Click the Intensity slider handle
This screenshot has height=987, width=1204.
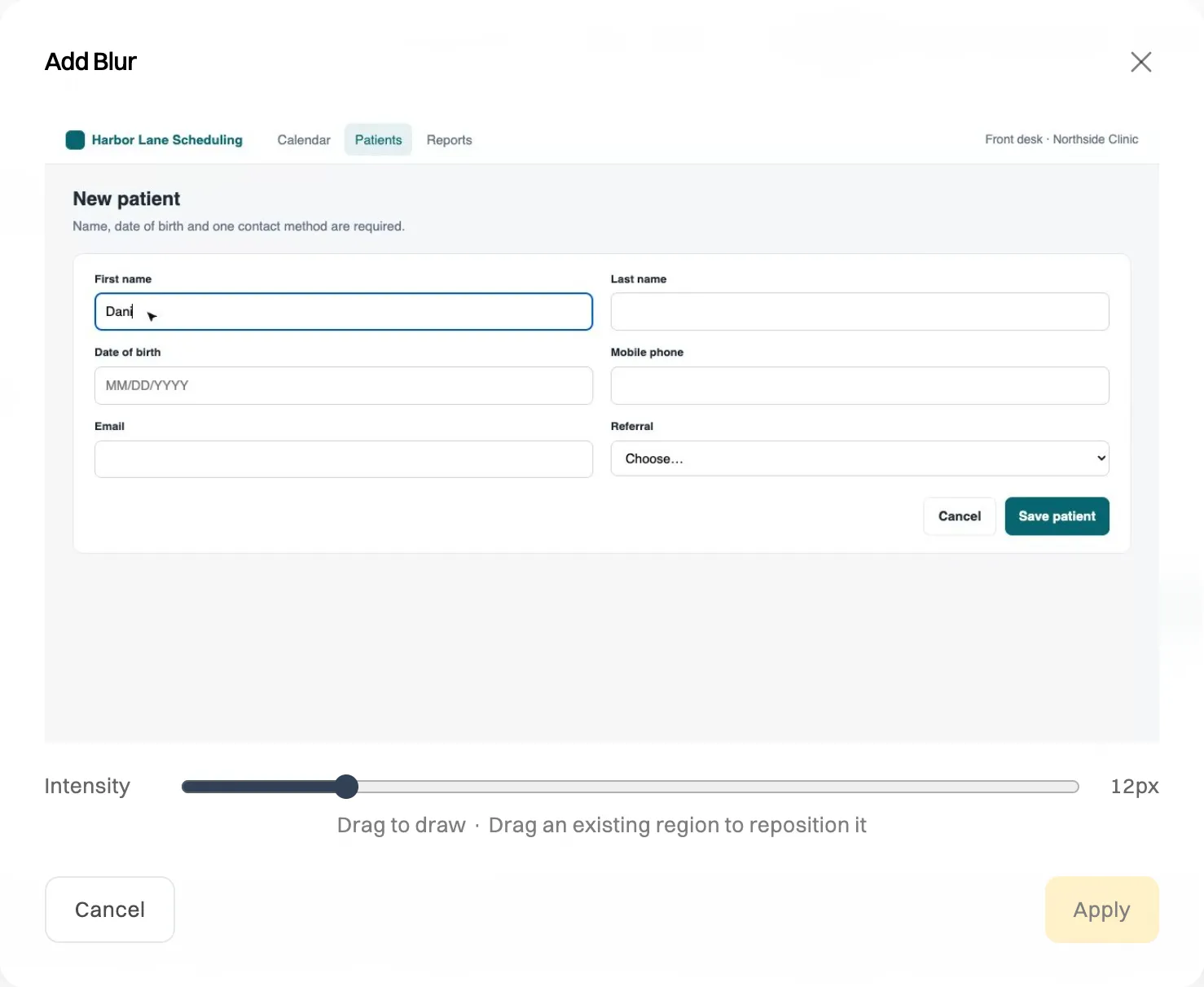[x=346, y=787]
